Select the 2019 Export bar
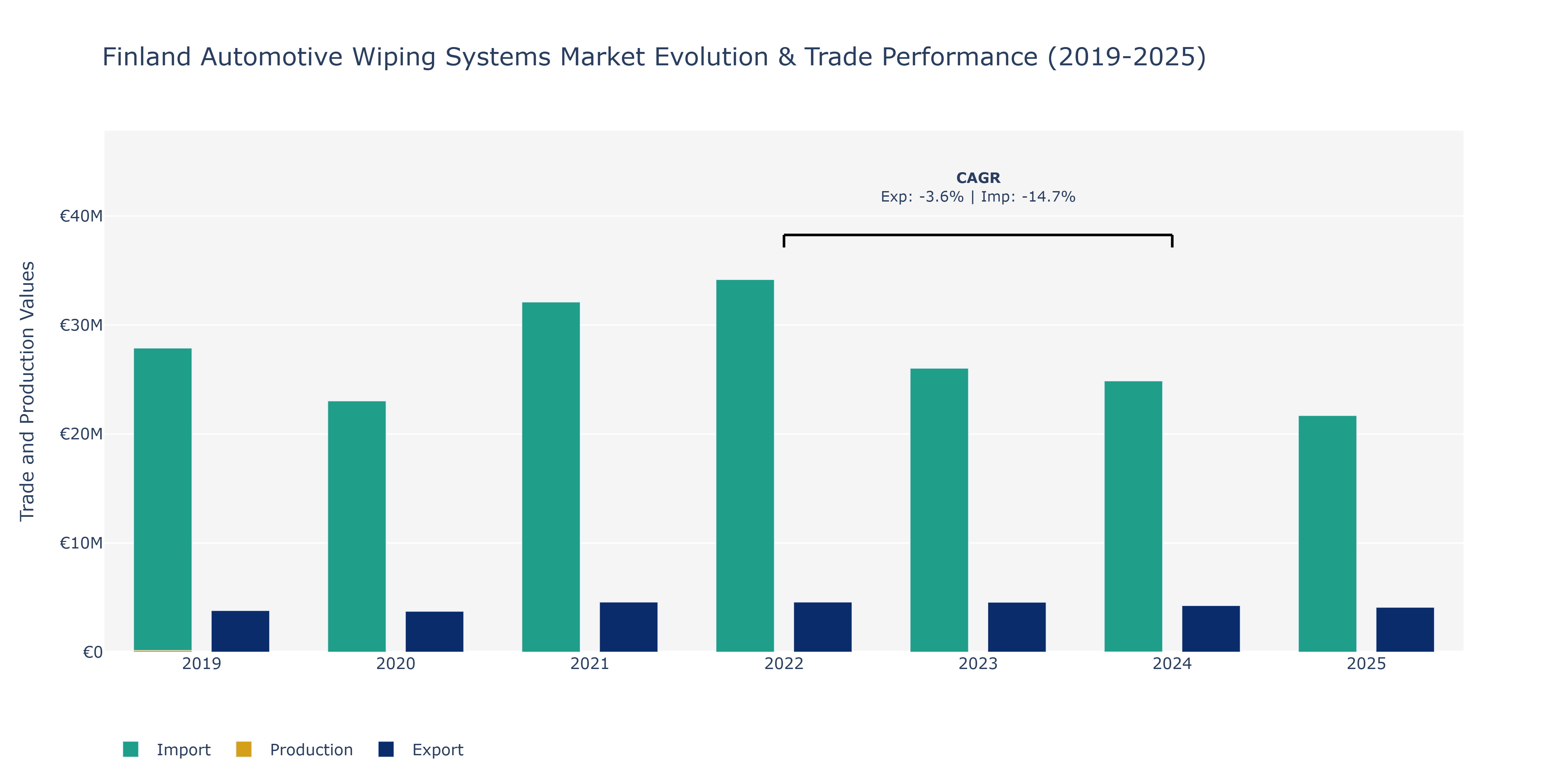The height and width of the screenshot is (784, 1568). [240, 631]
